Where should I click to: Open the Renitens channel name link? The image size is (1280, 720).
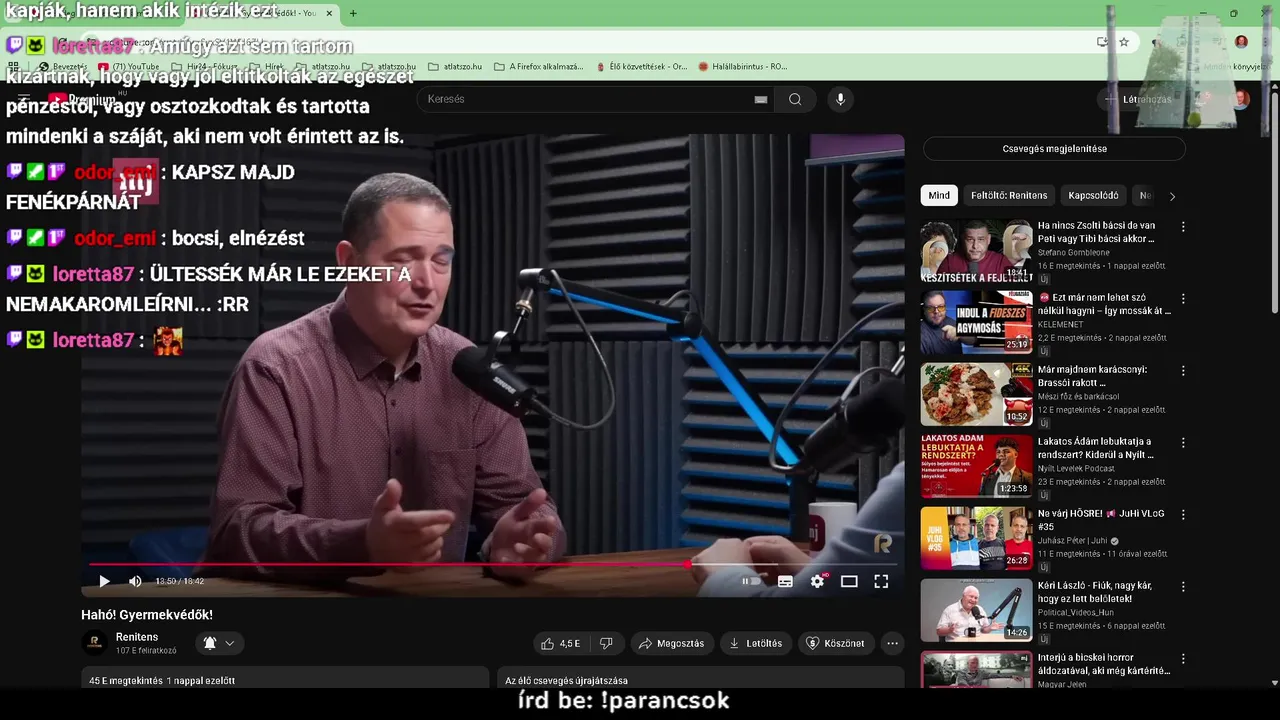click(137, 637)
